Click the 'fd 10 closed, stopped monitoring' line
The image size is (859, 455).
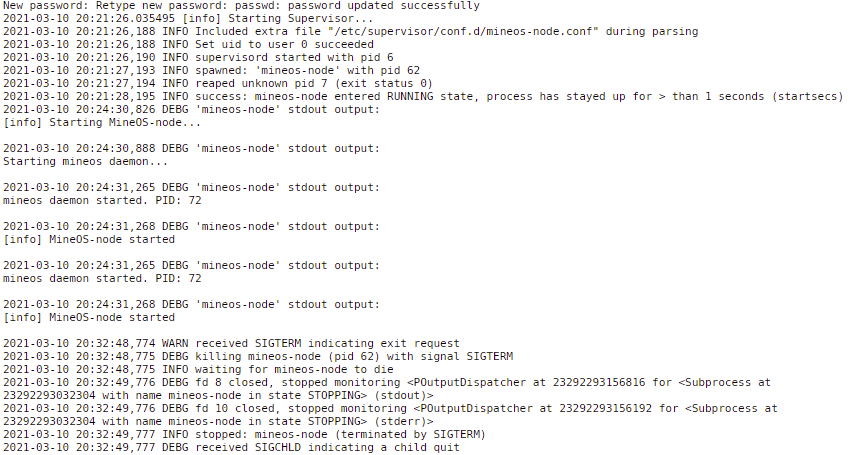point(390,415)
